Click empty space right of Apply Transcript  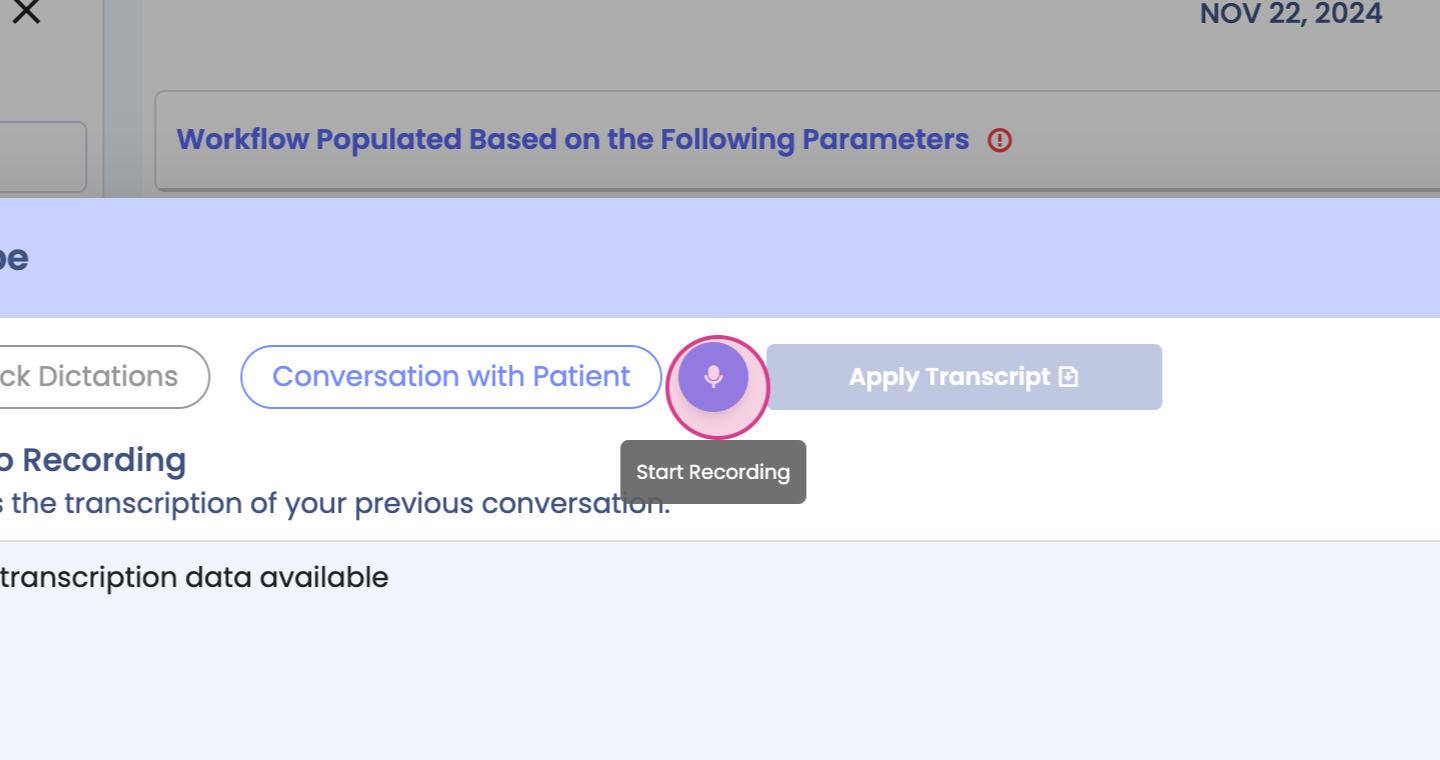click(x=1300, y=377)
